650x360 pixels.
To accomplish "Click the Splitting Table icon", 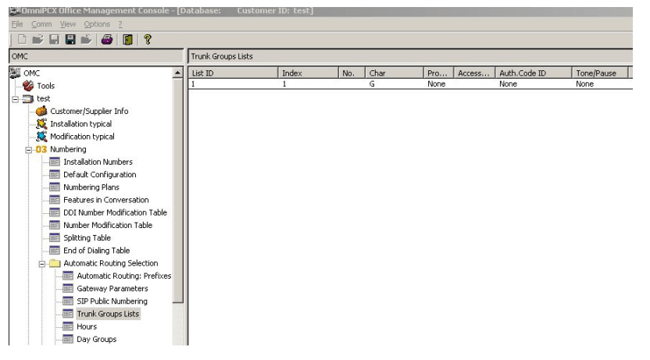I will click(55, 238).
